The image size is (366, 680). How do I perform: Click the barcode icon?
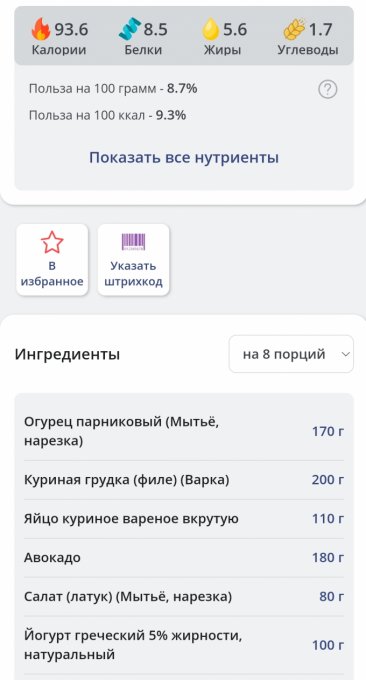pos(133,242)
